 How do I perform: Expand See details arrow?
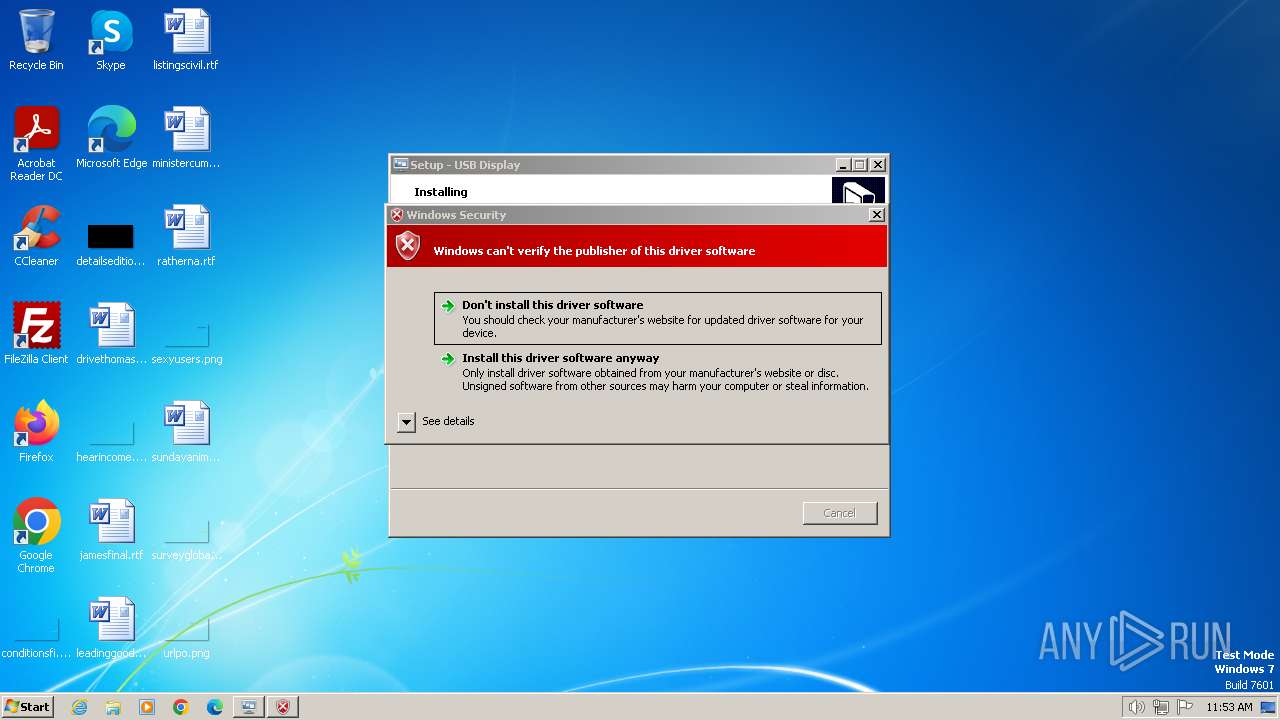(x=406, y=422)
